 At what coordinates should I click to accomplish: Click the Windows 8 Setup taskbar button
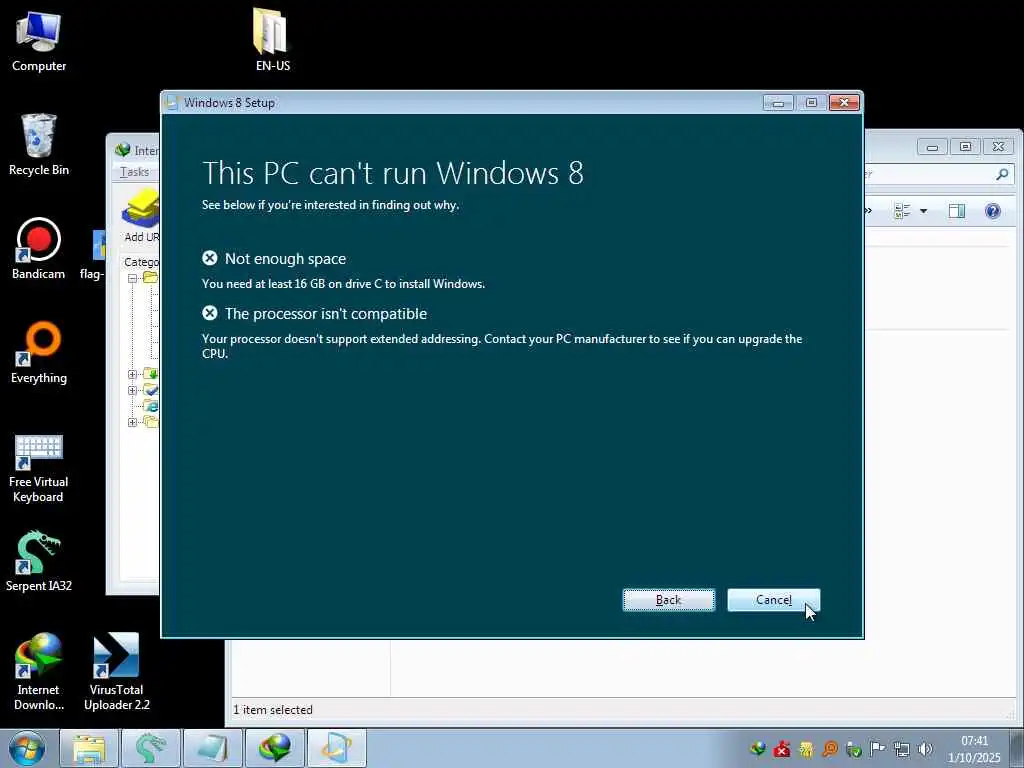[x=336, y=748]
